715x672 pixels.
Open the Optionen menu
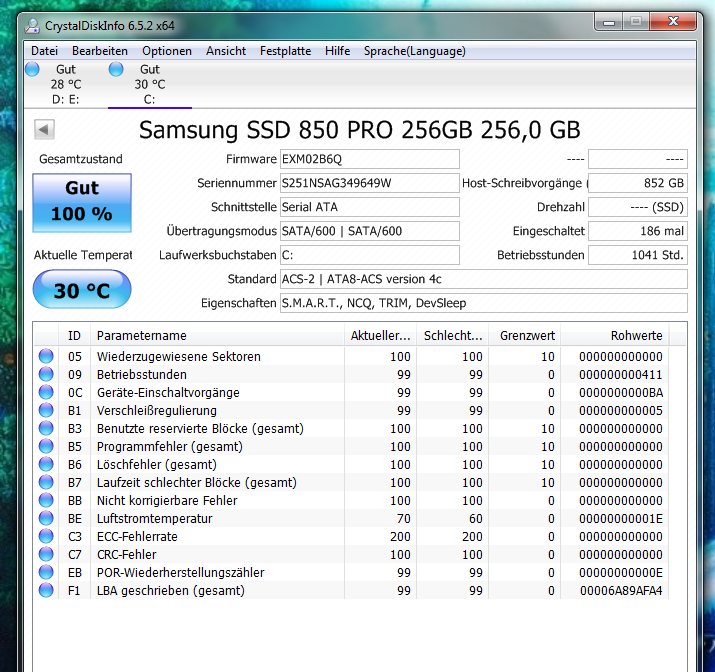click(167, 51)
